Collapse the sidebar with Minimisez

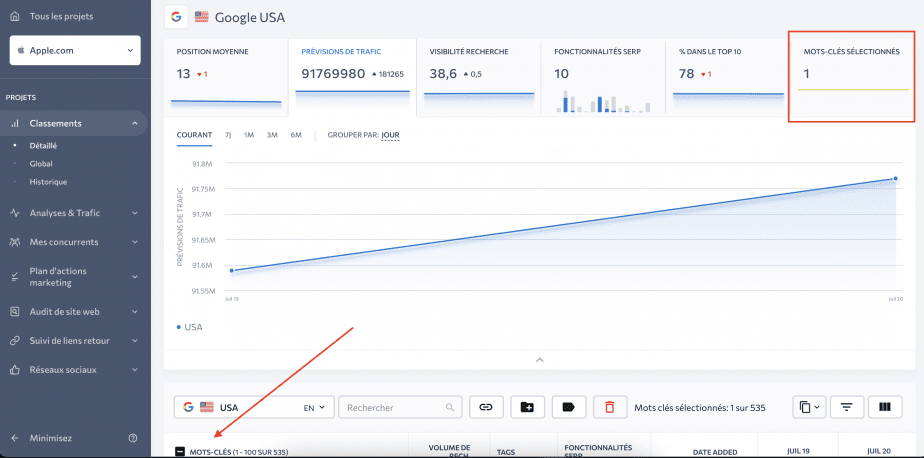click(51, 438)
